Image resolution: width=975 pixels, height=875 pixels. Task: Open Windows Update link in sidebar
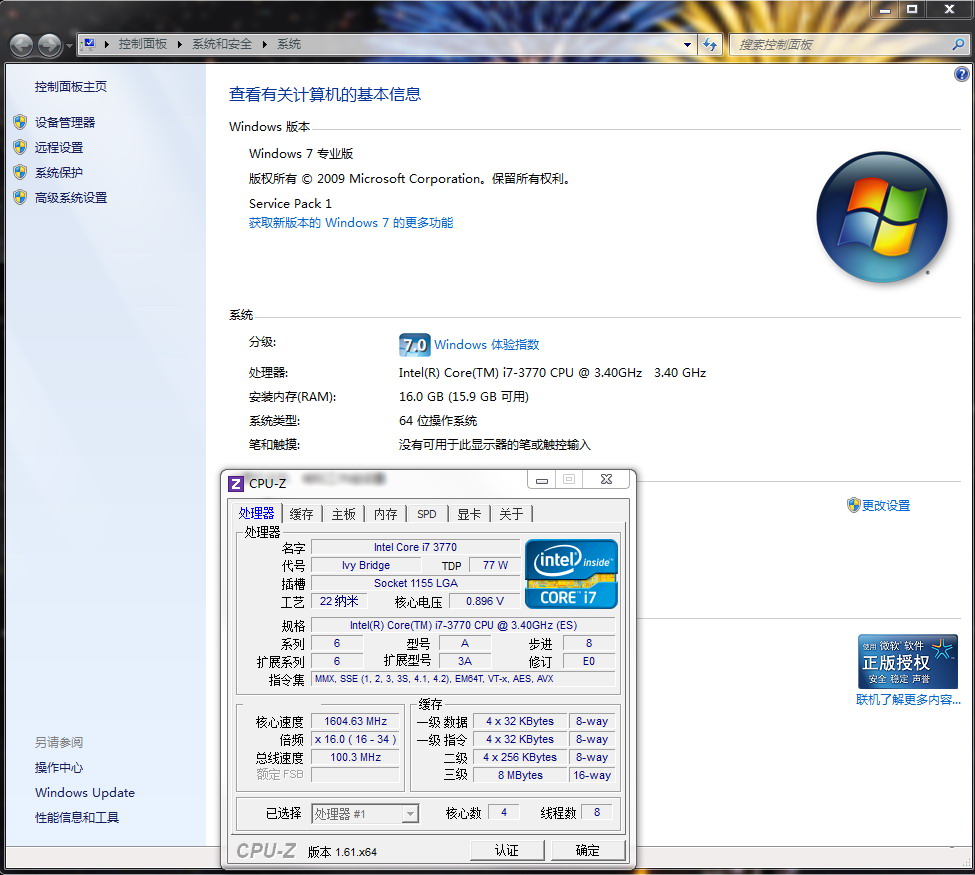tap(85, 792)
